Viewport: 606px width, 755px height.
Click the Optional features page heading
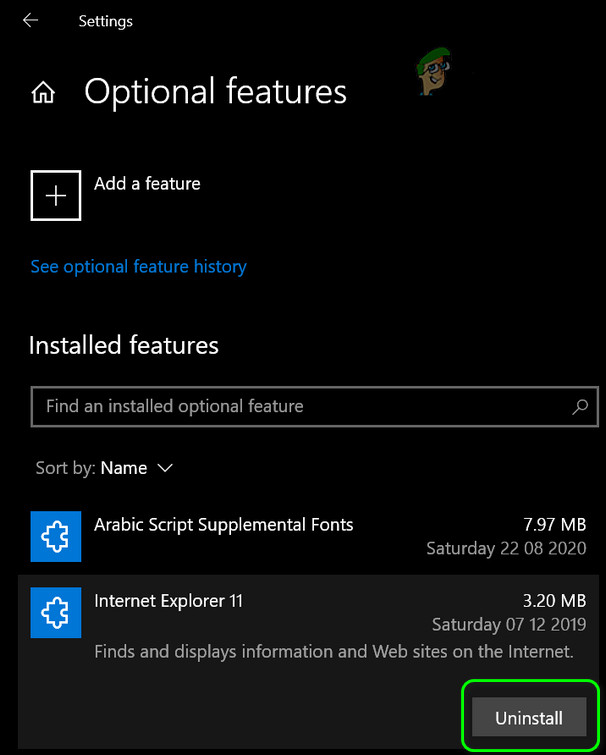(215, 92)
